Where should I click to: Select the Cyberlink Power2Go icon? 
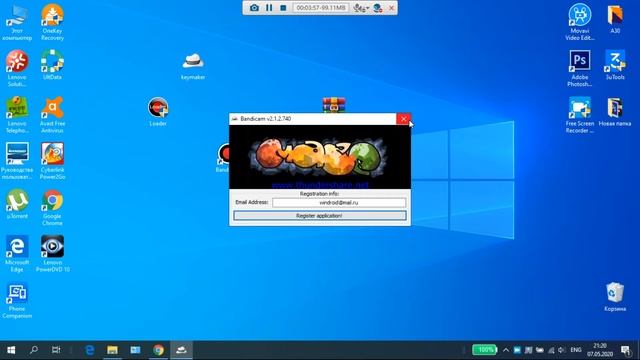pyautogui.click(x=52, y=161)
